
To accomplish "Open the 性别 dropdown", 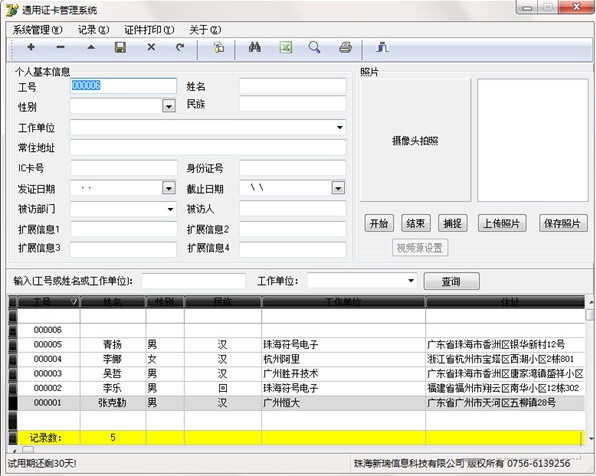I will [169, 106].
